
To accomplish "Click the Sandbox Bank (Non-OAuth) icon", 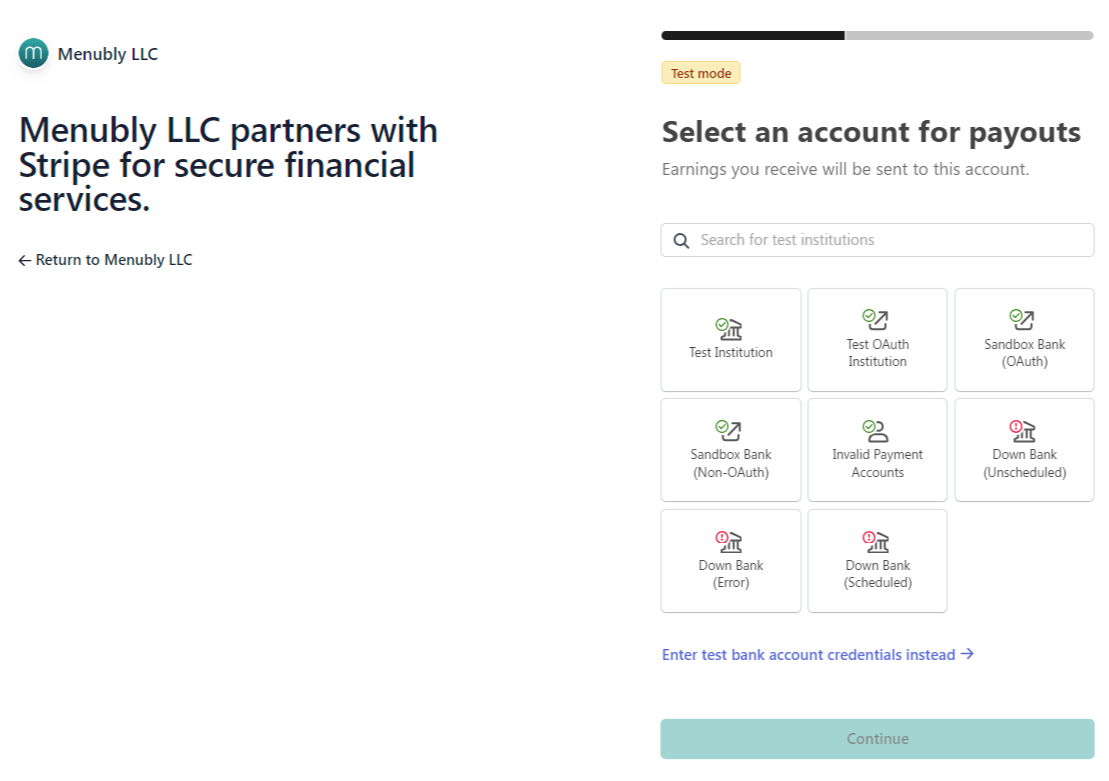I will tap(730, 431).
